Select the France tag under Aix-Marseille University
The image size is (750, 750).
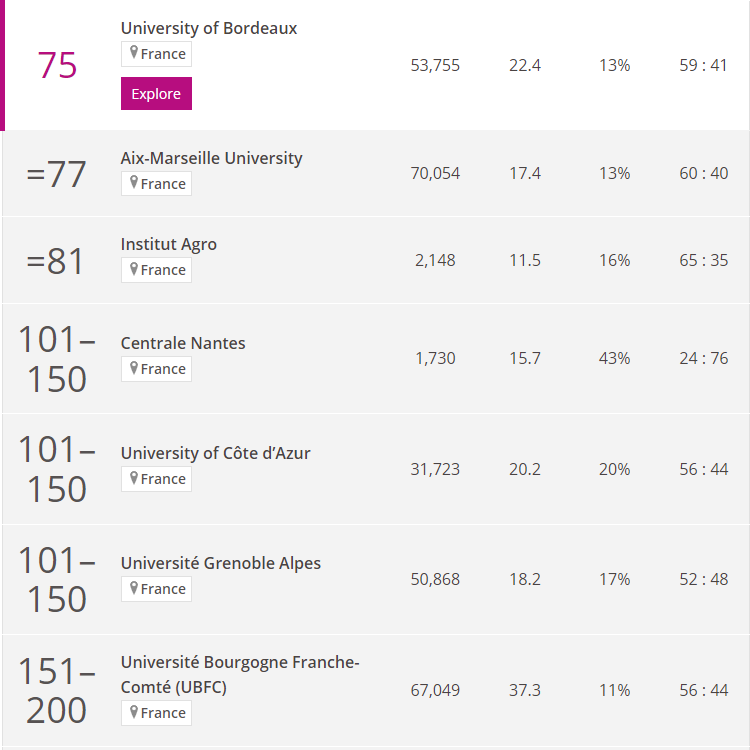156,184
